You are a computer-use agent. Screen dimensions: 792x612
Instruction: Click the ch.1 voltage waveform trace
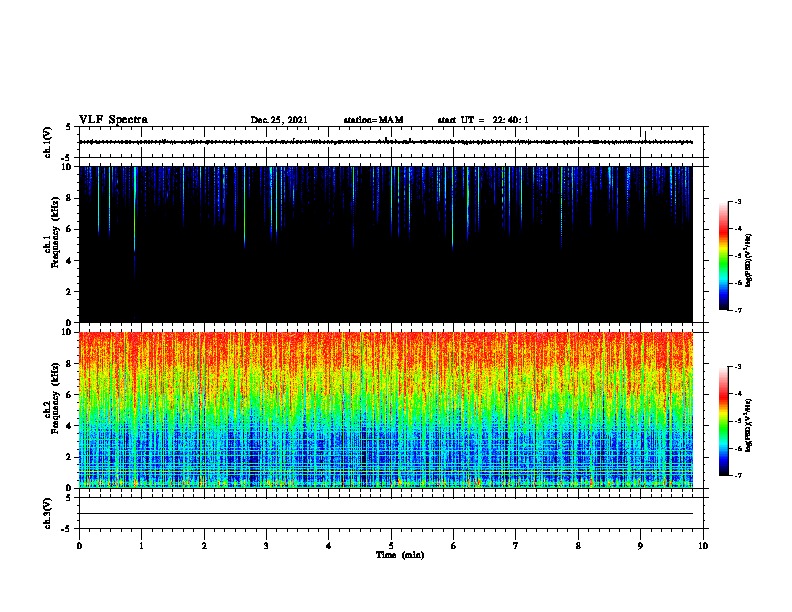(x=386, y=142)
